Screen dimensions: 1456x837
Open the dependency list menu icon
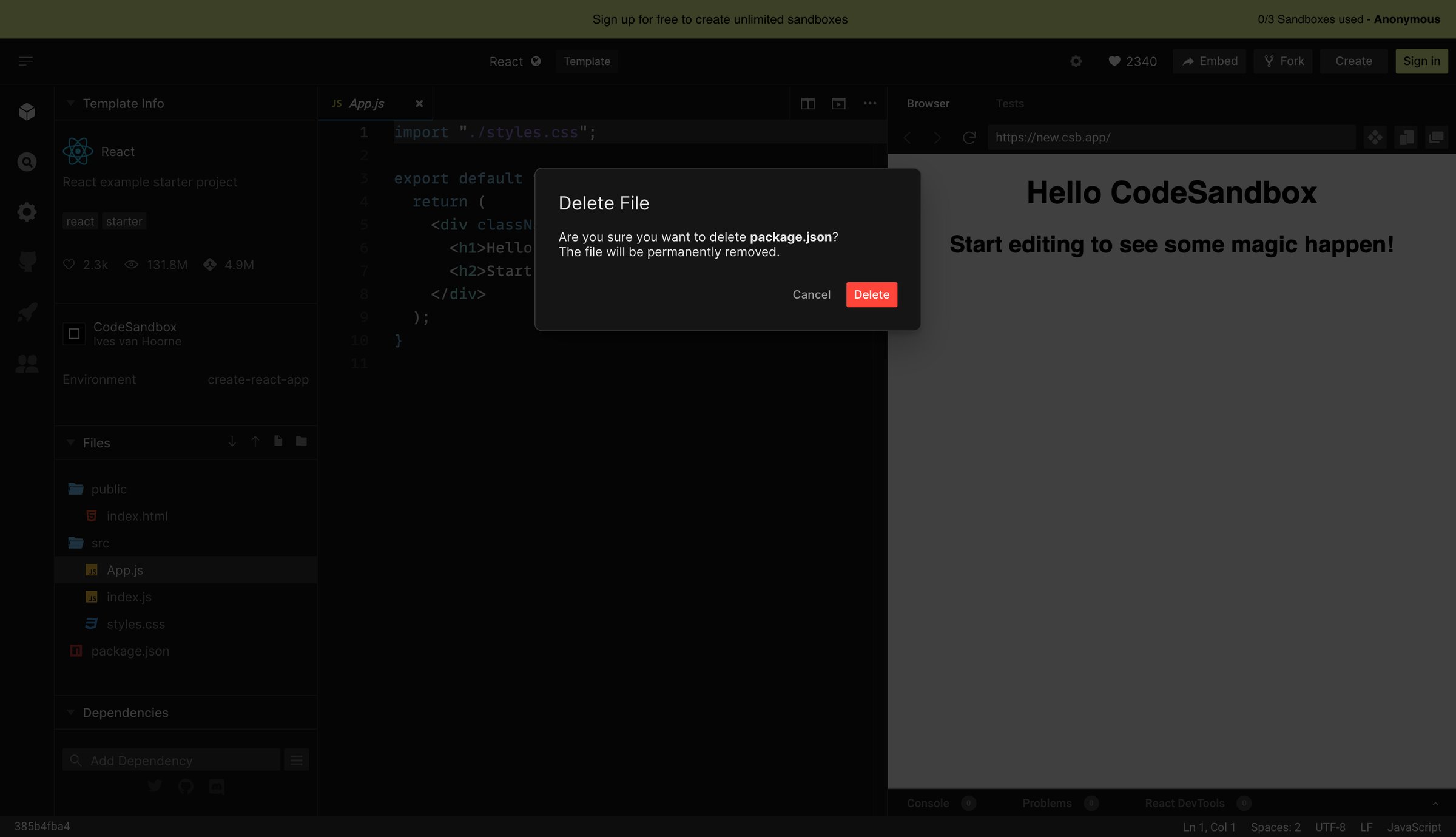tap(296, 760)
